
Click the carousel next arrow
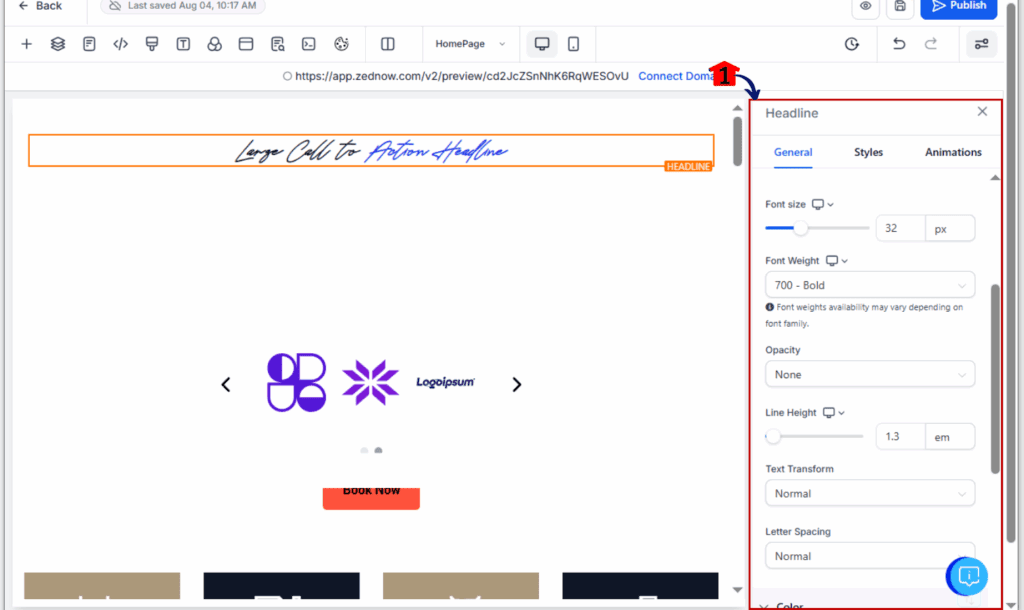pos(517,384)
